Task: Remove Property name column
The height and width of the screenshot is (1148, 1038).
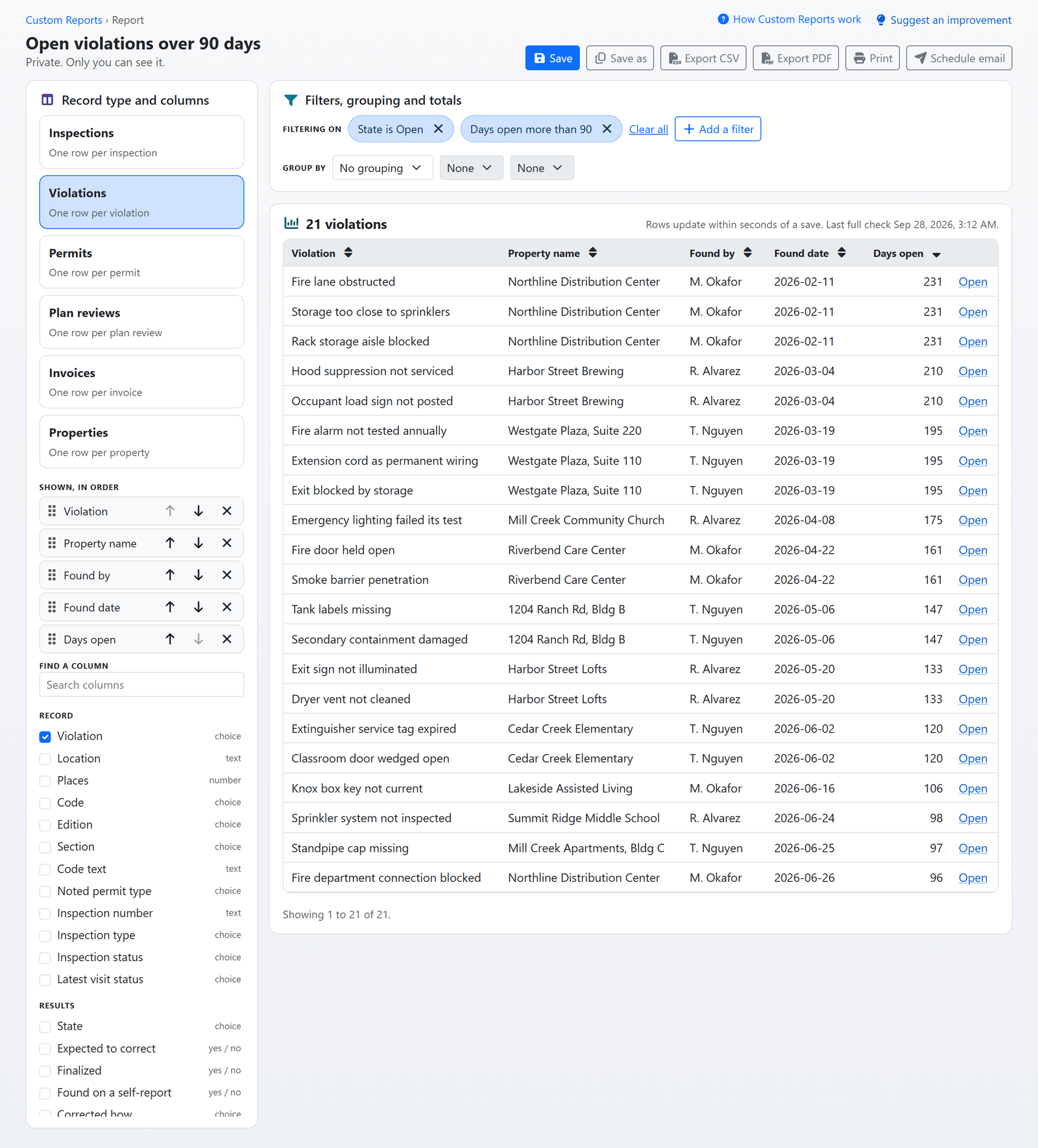Action: [x=227, y=543]
